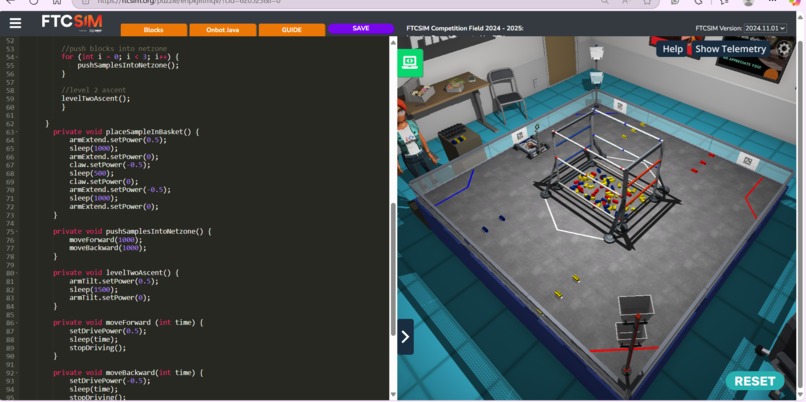This screenshot has width=806, height=402.
Task: Click 'setDrivePower(0.5);' on line 87
Action: [107, 332]
